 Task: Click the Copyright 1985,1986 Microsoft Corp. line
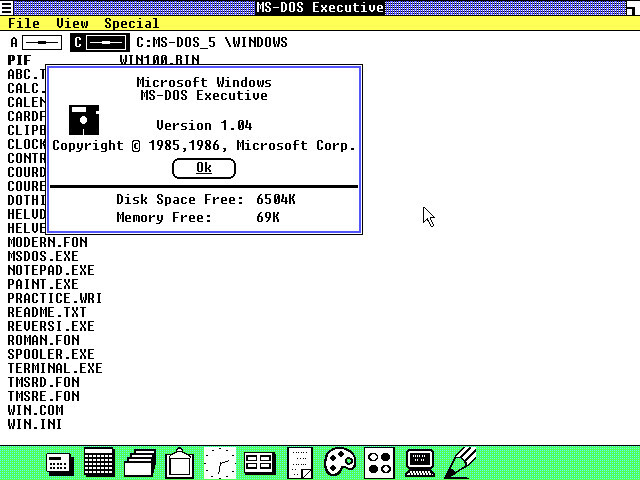[x=204, y=145]
